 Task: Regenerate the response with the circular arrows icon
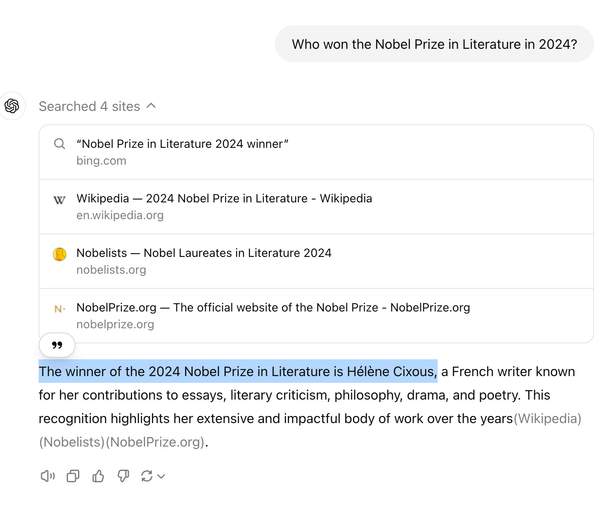click(146, 476)
